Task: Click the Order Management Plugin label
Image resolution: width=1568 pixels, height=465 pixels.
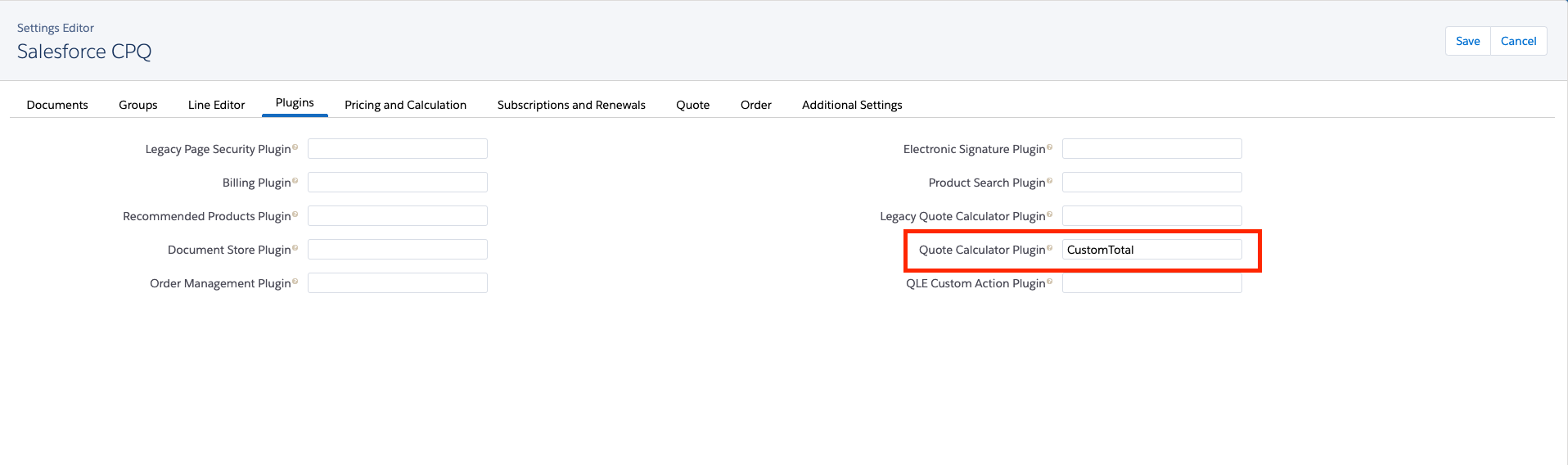Action: pos(220,283)
